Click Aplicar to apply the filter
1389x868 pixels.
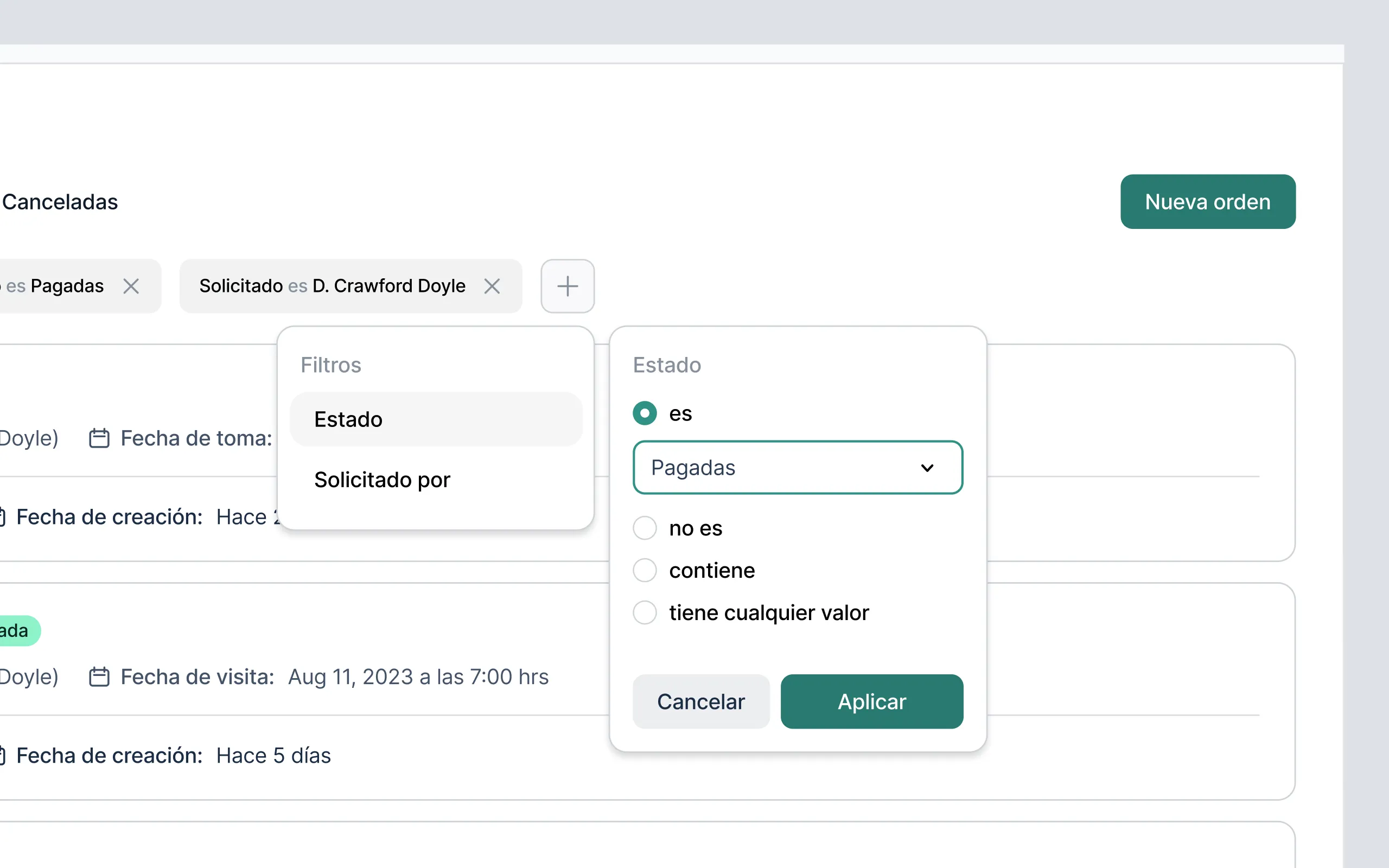point(871,701)
